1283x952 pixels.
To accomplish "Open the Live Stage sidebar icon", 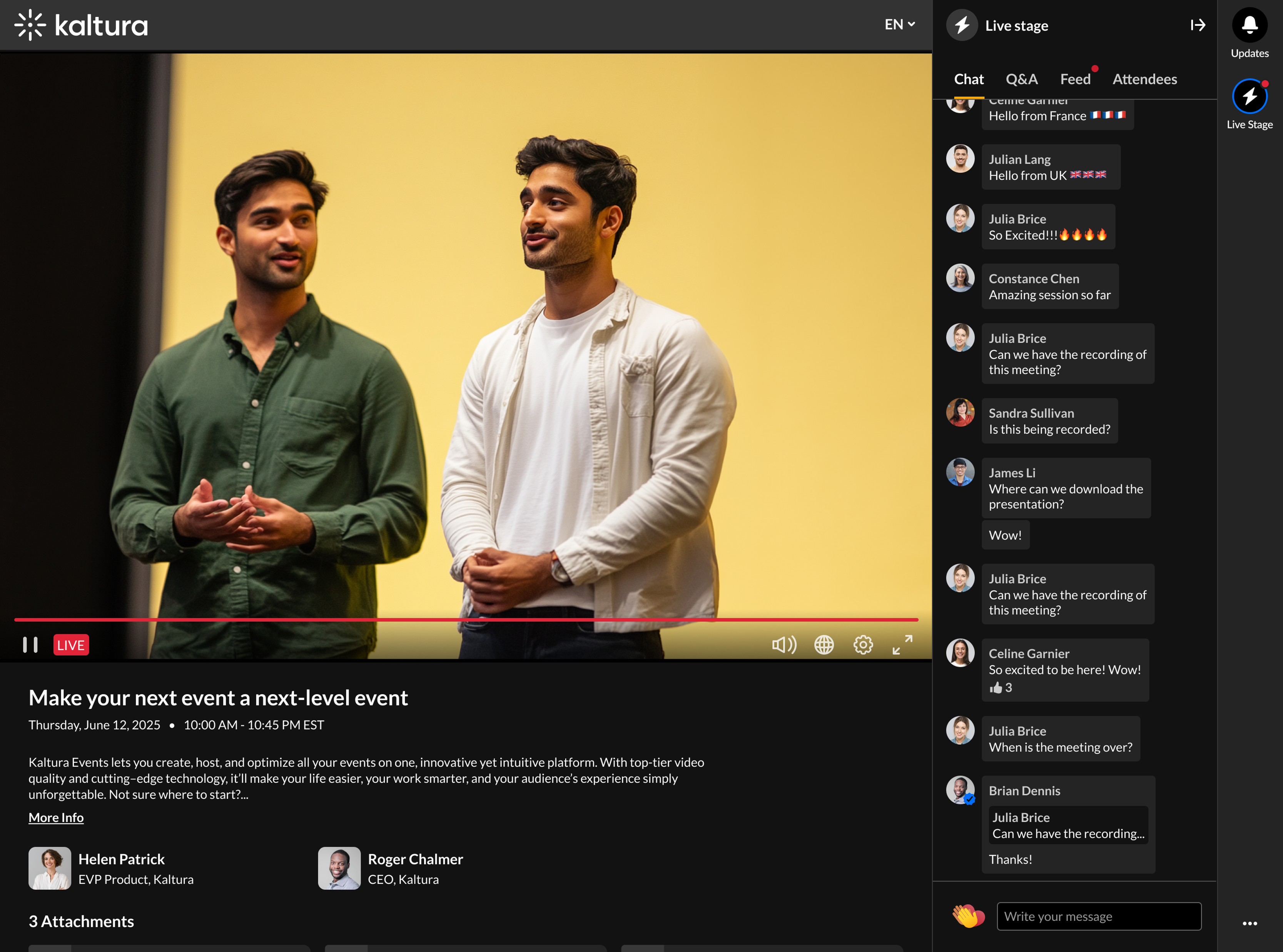I will tap(1249, 97).
